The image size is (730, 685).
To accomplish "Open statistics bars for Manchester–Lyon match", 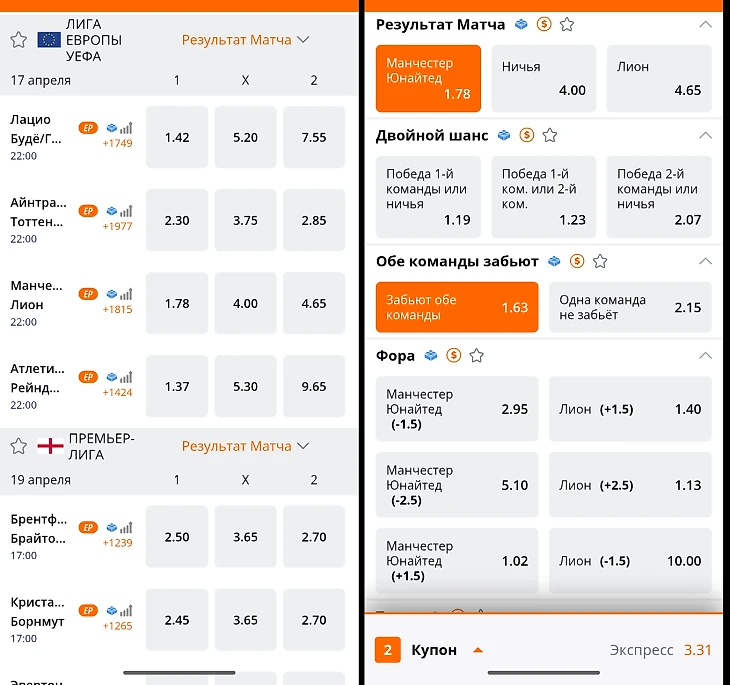I will pos(126,294).
